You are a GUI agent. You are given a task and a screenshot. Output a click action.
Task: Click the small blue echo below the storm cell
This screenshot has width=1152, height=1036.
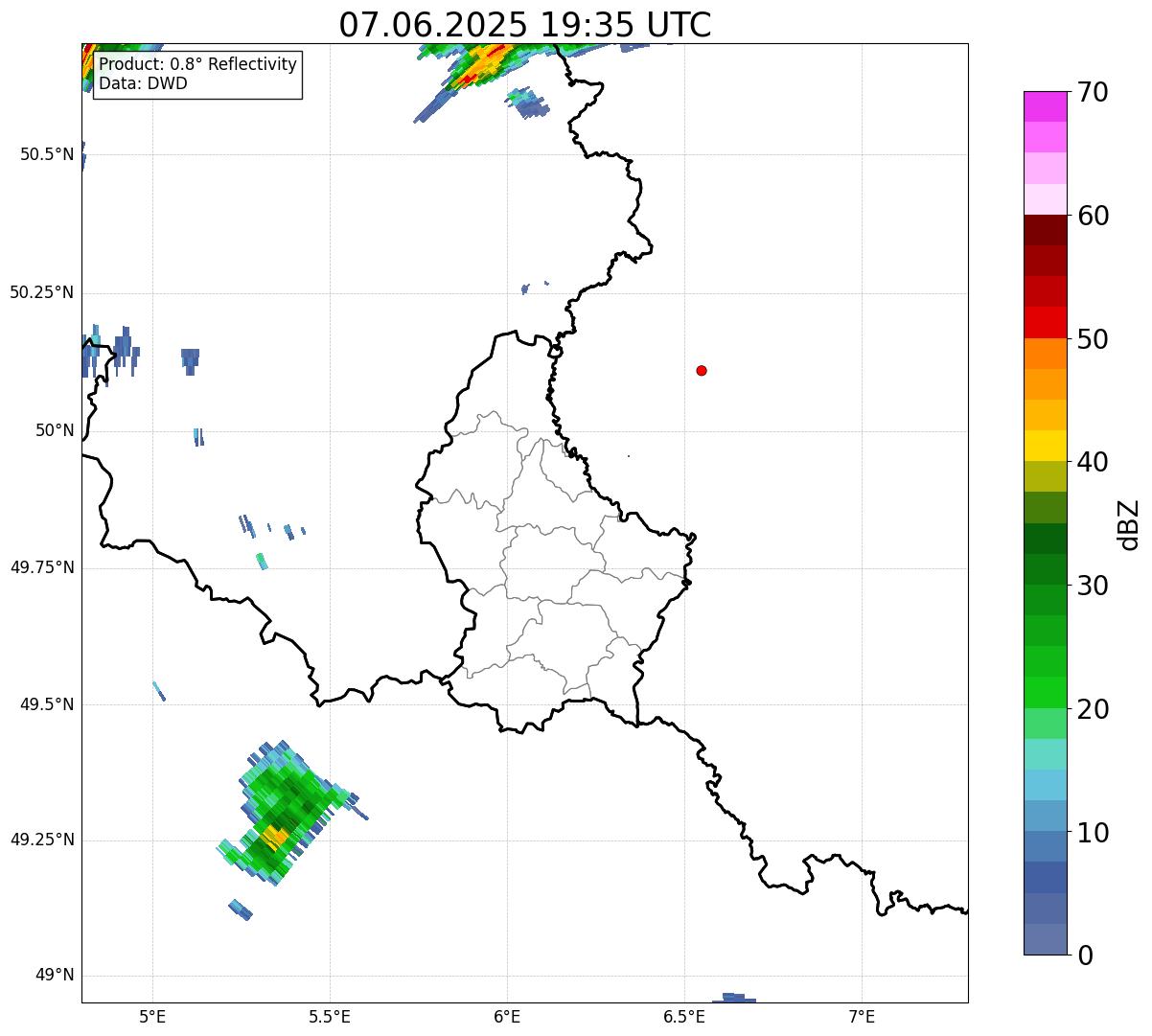(x=241, y=909)
